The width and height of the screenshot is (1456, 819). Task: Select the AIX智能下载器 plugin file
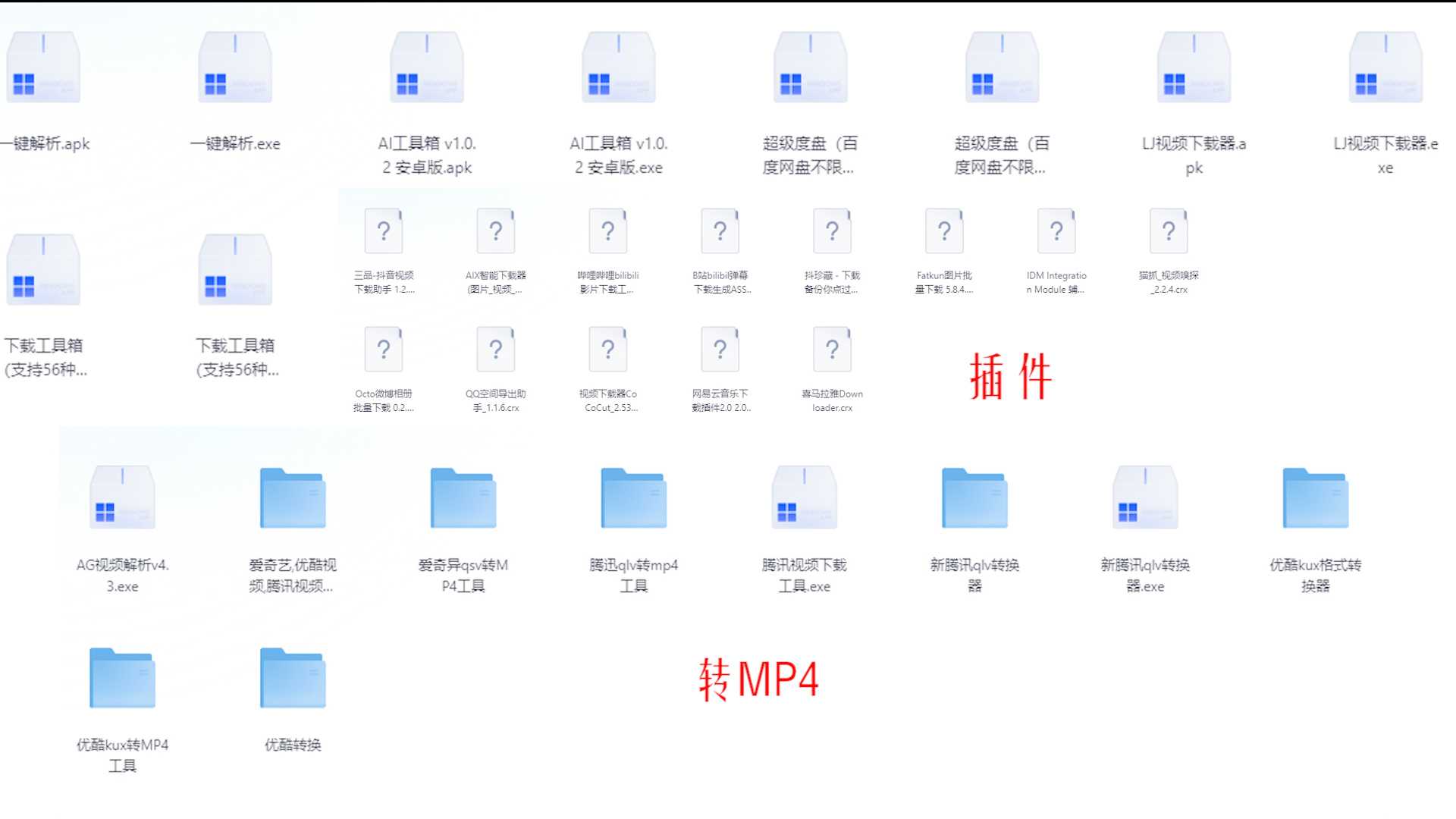tap(496, 231)
